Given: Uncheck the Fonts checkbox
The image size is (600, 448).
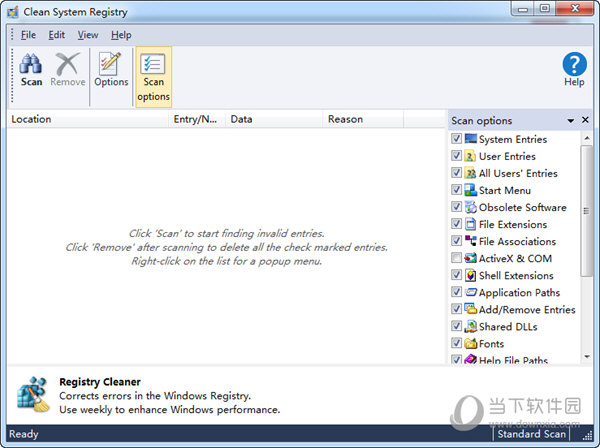Looking at the screenshot, I should click(456, 343).
